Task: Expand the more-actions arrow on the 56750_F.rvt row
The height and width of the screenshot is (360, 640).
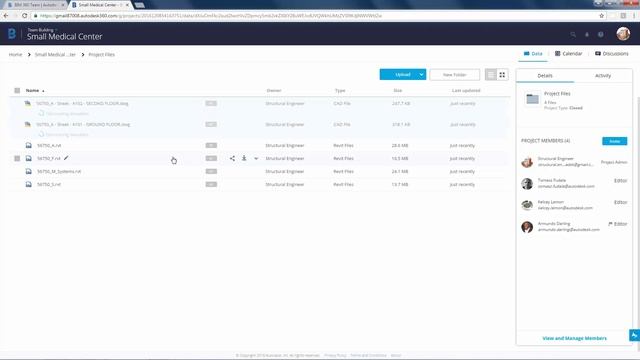Action: pos(256,158)
